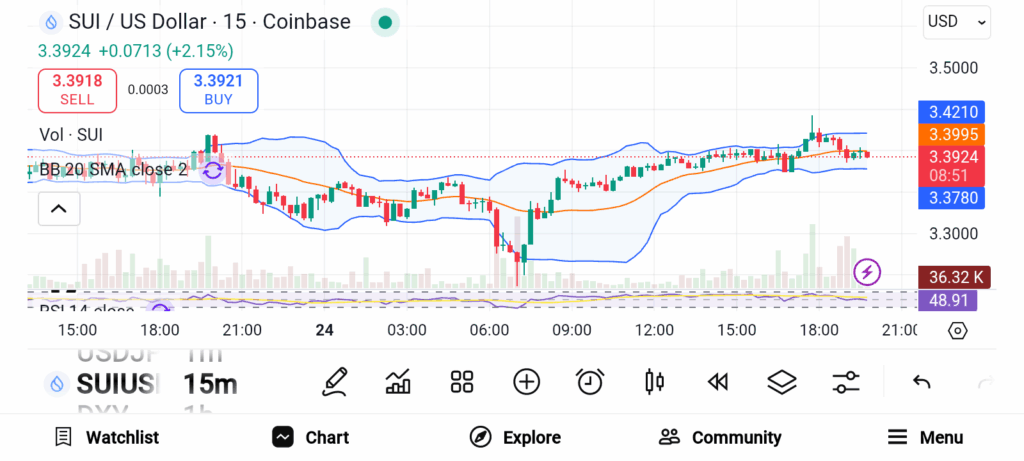1024x461 pixels.
Task: Create an alert with clock icon
Action: [x=590, y=381]
